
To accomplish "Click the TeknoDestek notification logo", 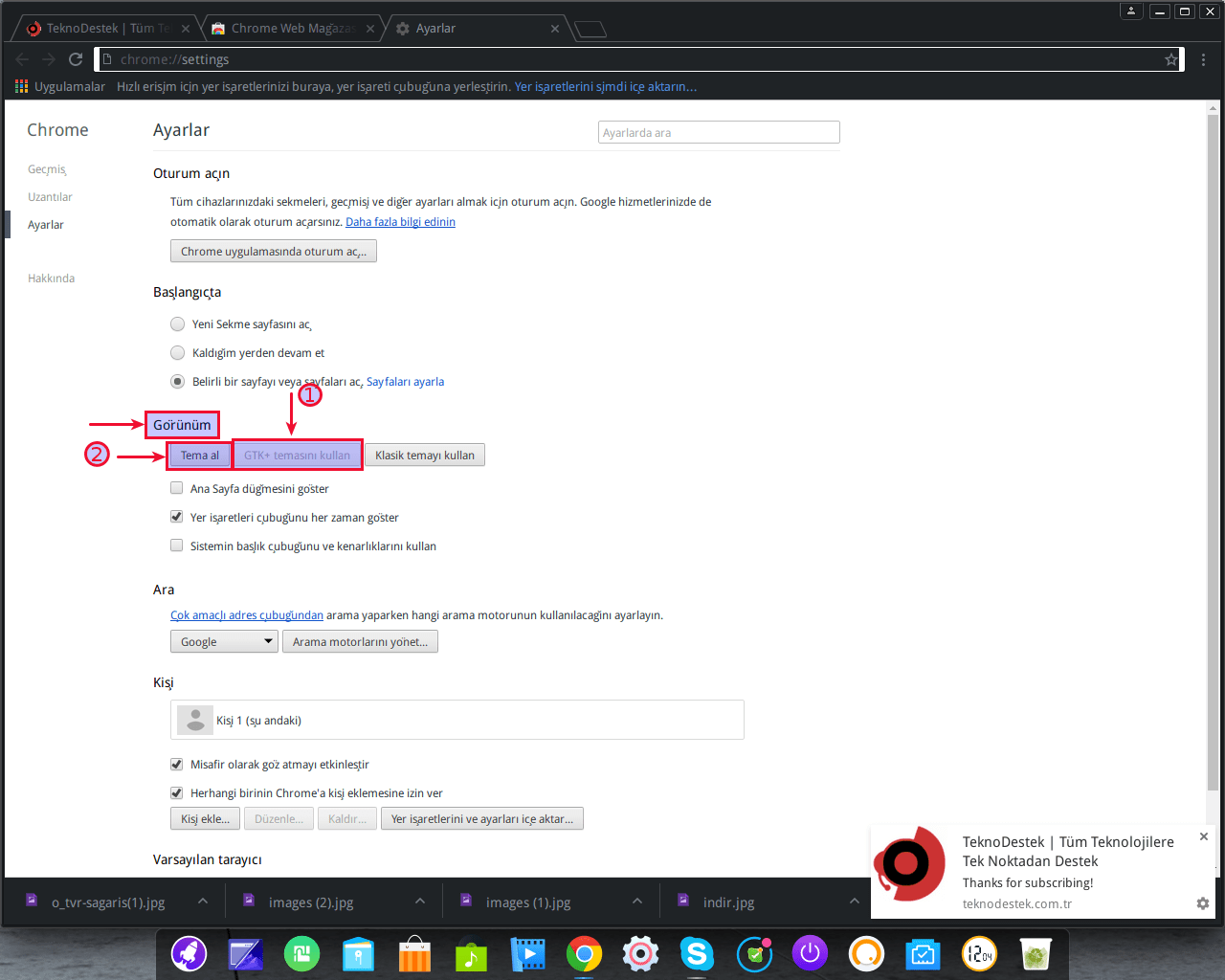I will click(910, 864).
